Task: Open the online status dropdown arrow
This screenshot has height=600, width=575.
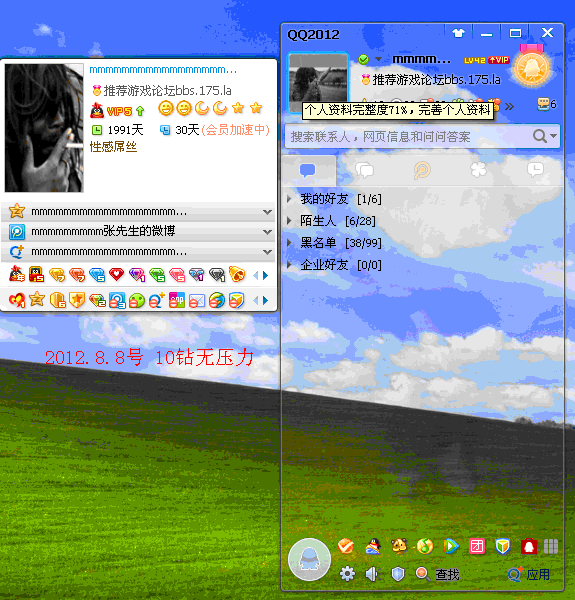Action: click(x=378, y=59)
